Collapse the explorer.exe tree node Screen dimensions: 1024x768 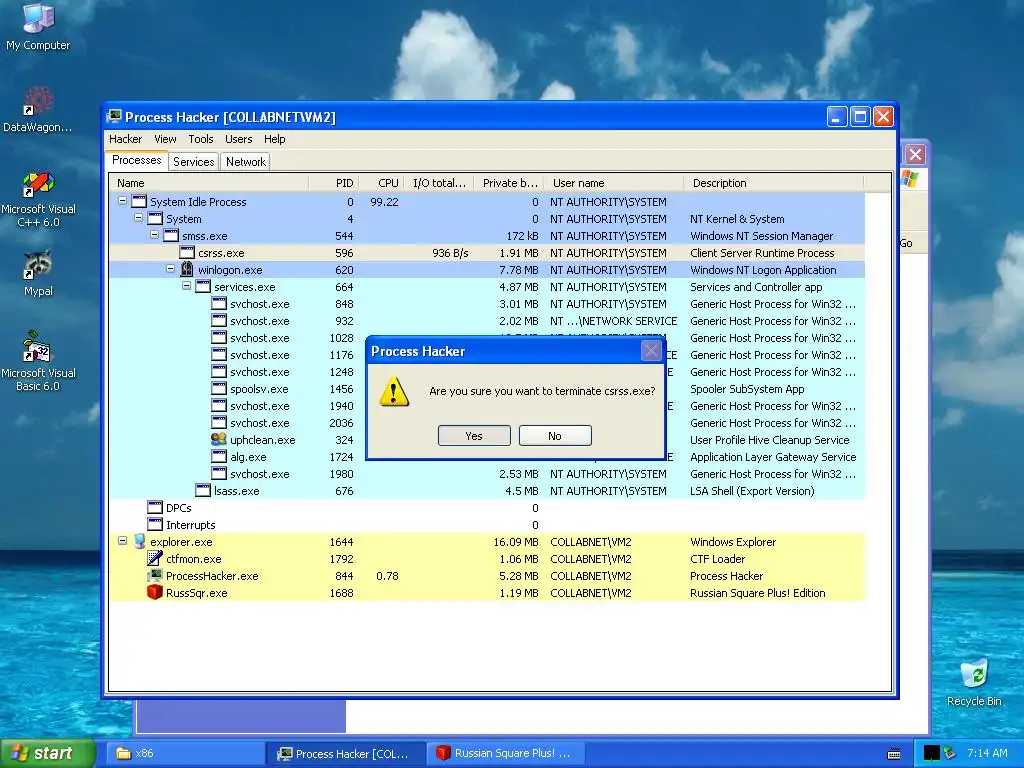[x=122, y=541]
